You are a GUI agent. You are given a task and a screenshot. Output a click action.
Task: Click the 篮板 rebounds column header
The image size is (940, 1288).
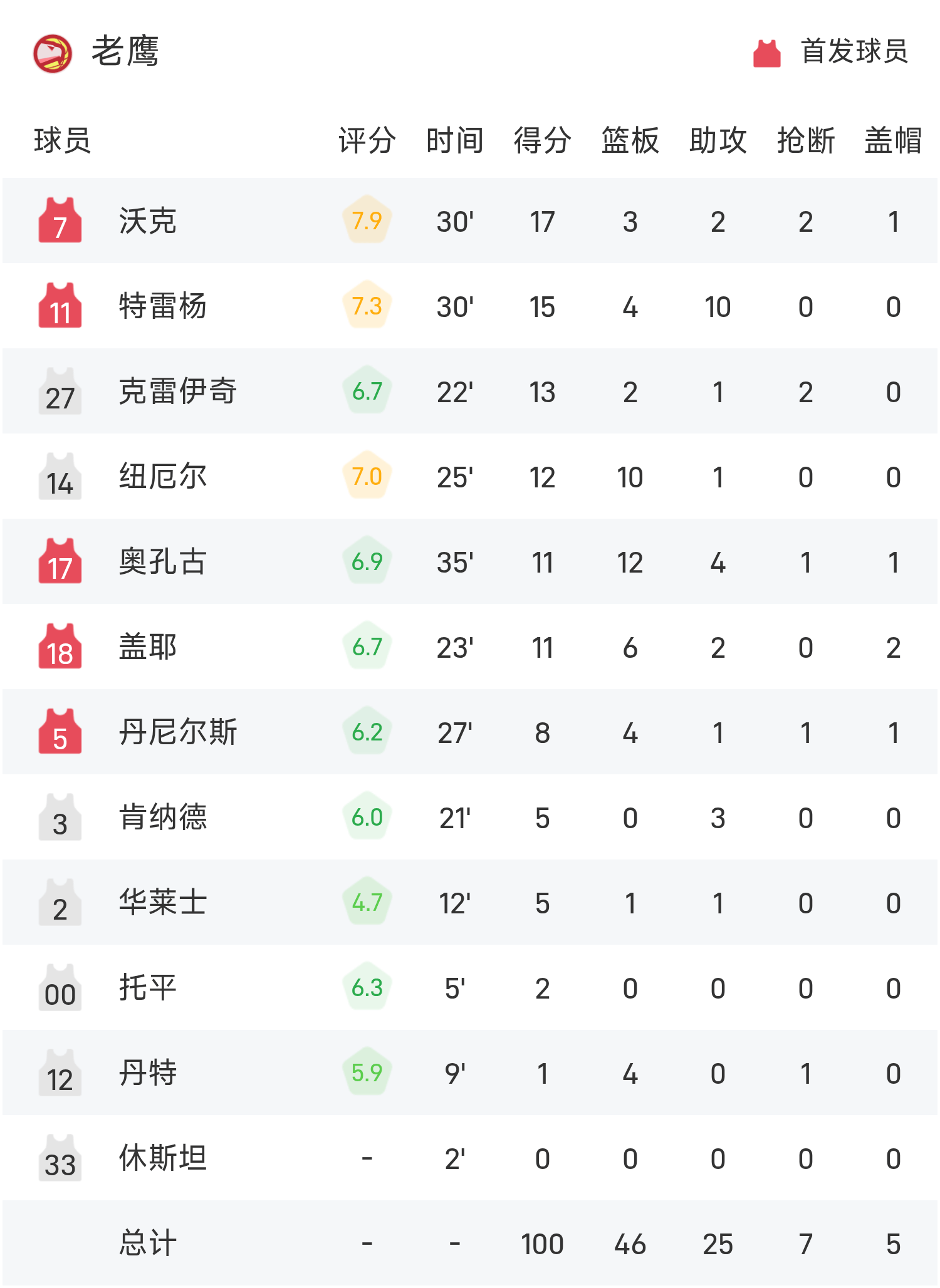630,140
